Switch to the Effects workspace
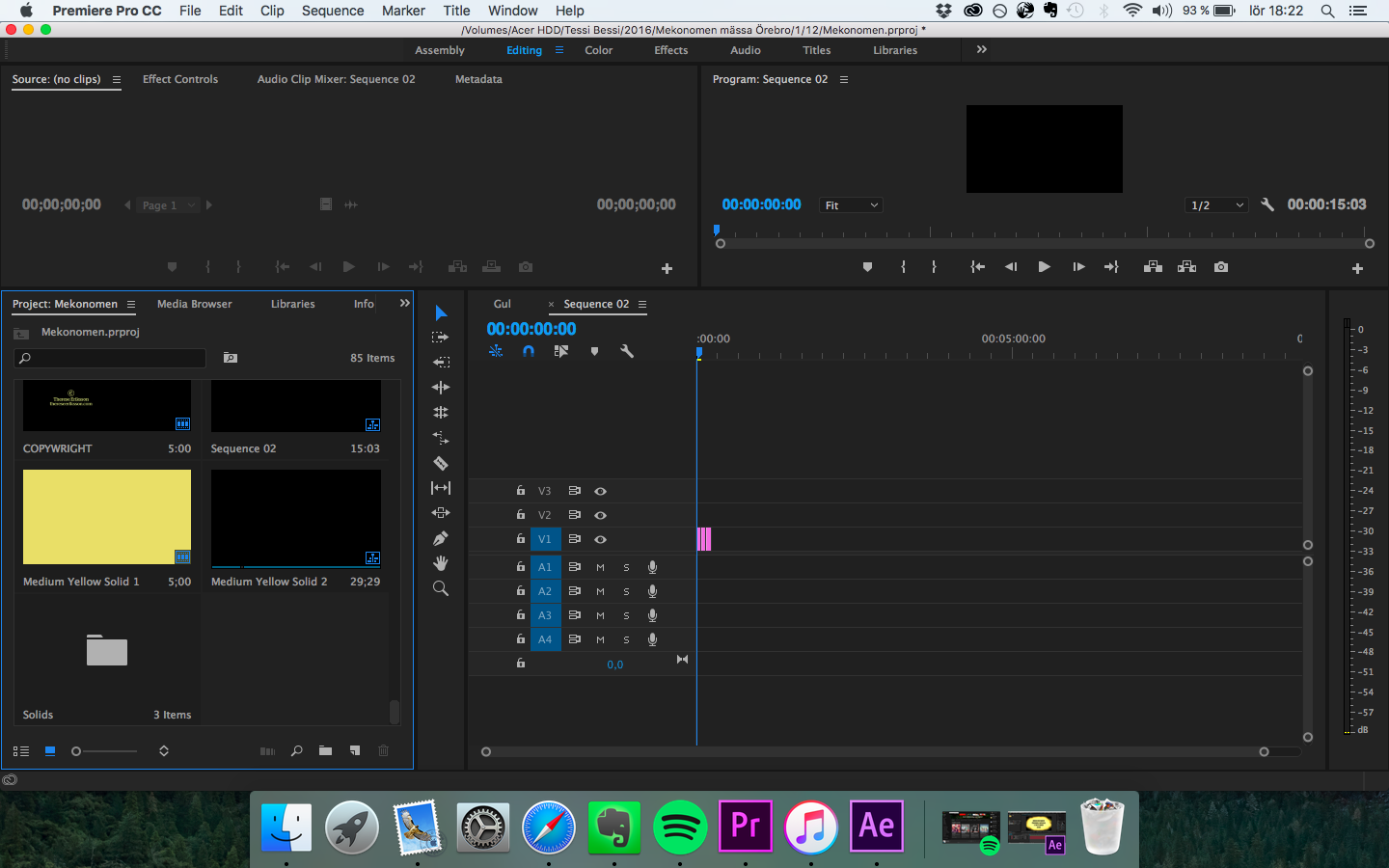 point(671,50)
